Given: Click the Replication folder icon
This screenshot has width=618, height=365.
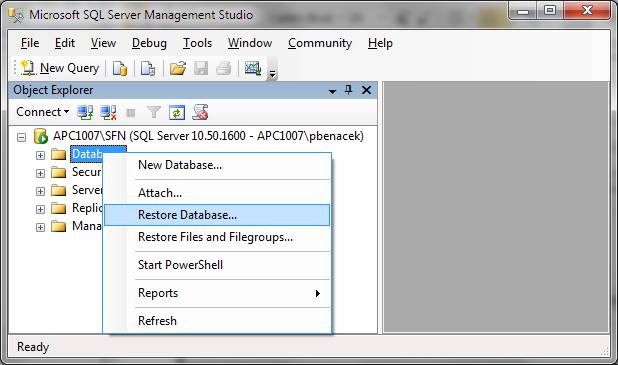Looking at the screenshot, I should [59, 208].
